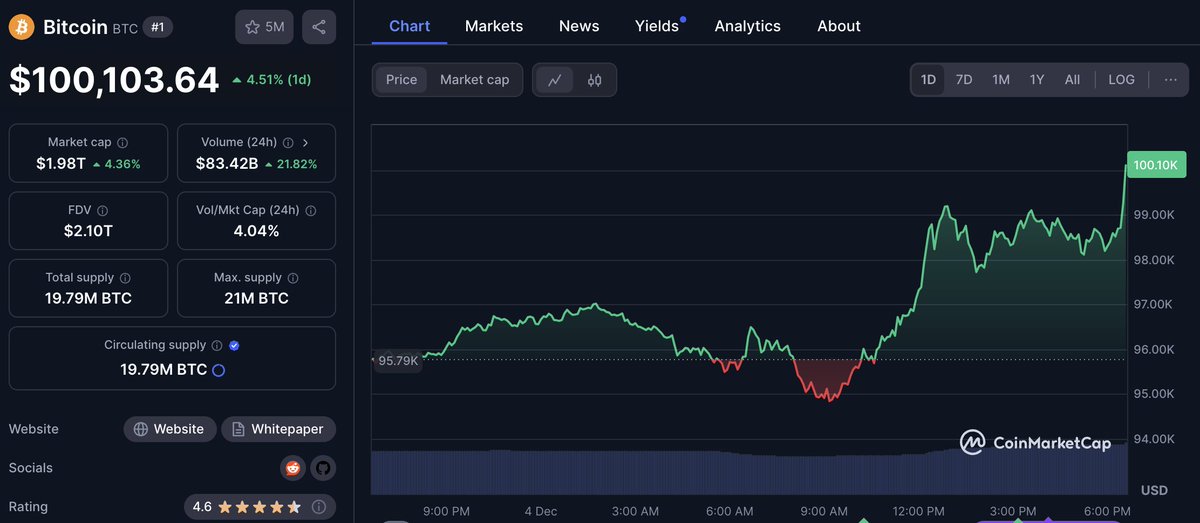Click the 12:00 PM time axis label
Image resolution: width=1200 pixels, height=523 pixels.
pyautogui.click(x=919, y=511)
